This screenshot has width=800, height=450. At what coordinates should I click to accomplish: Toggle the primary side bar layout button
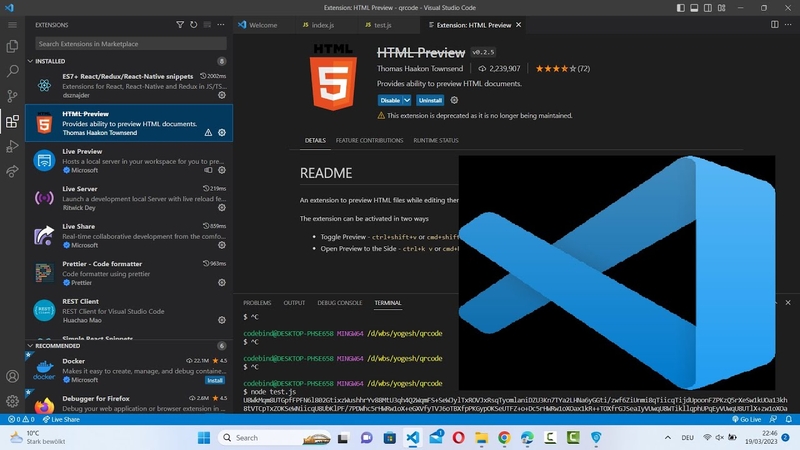click(681, 8)
